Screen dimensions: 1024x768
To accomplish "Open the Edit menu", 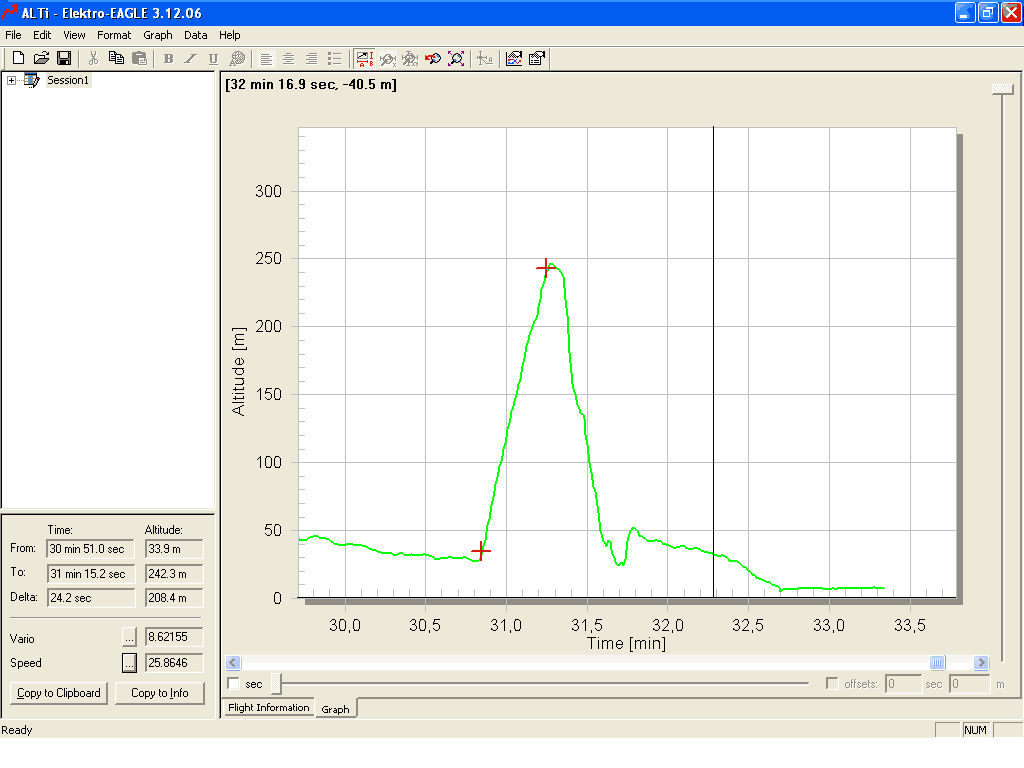I will [42, 35].
